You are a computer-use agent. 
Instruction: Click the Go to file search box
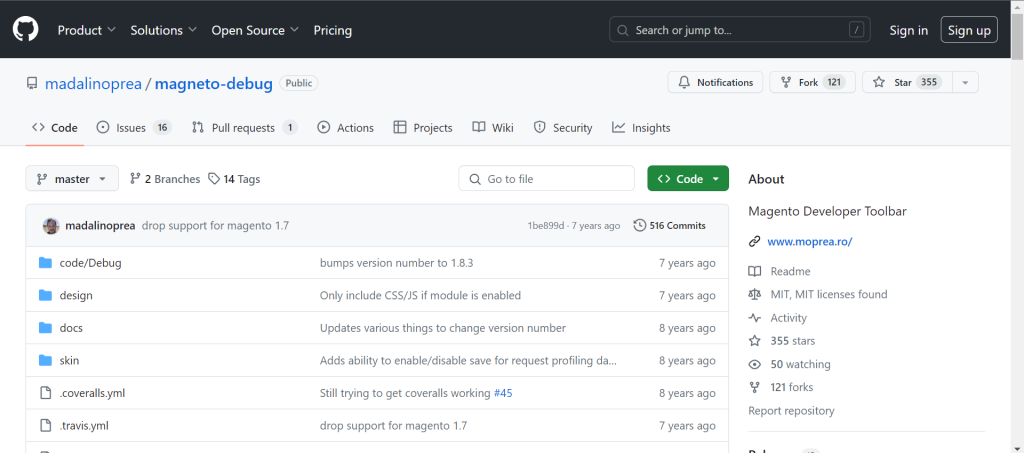(547, 179)
